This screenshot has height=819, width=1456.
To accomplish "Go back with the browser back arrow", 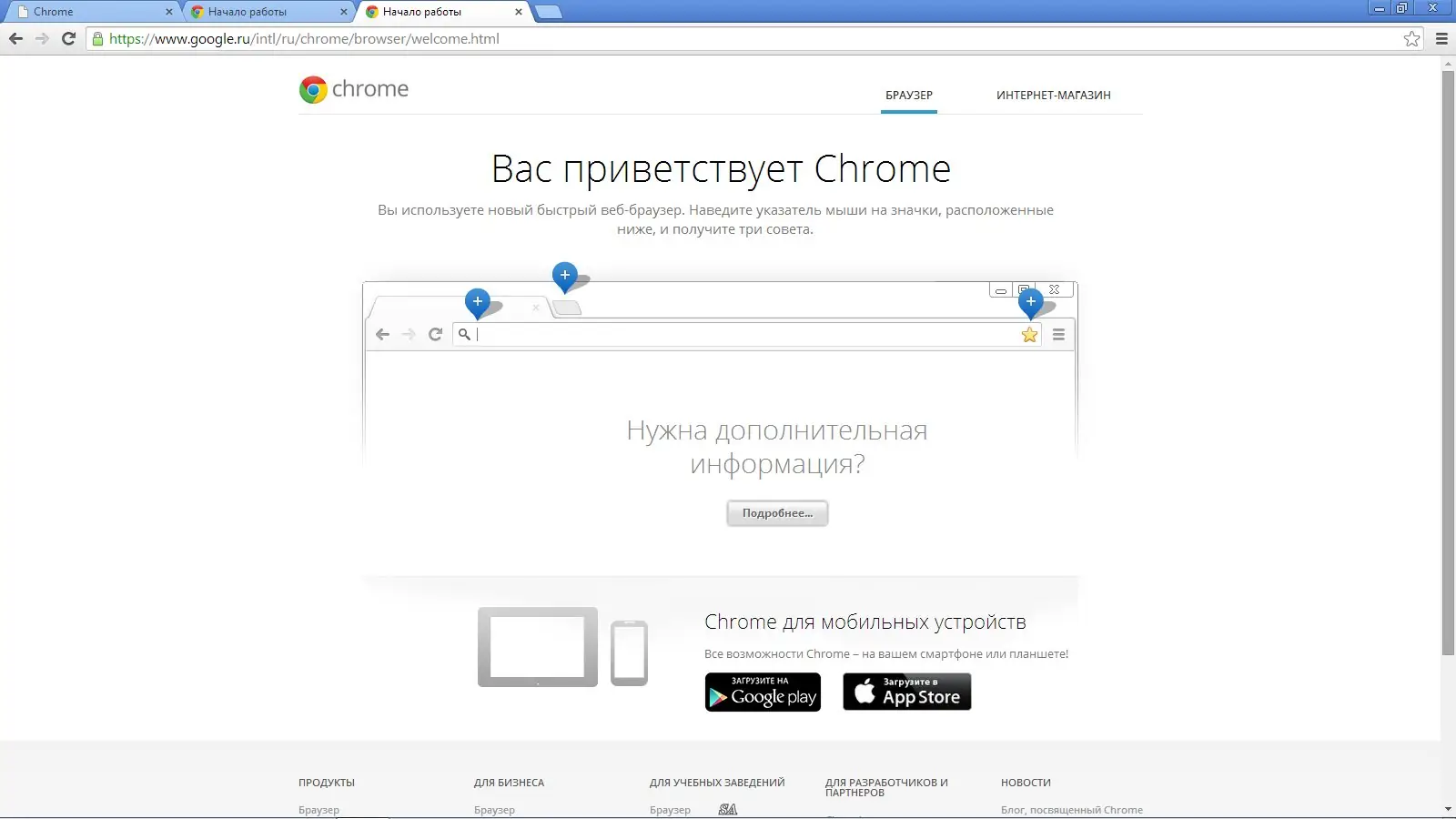I will 15,38.
